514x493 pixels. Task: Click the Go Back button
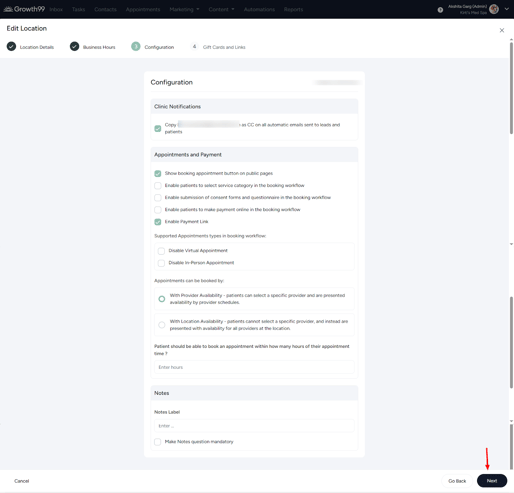coord(457,481)
